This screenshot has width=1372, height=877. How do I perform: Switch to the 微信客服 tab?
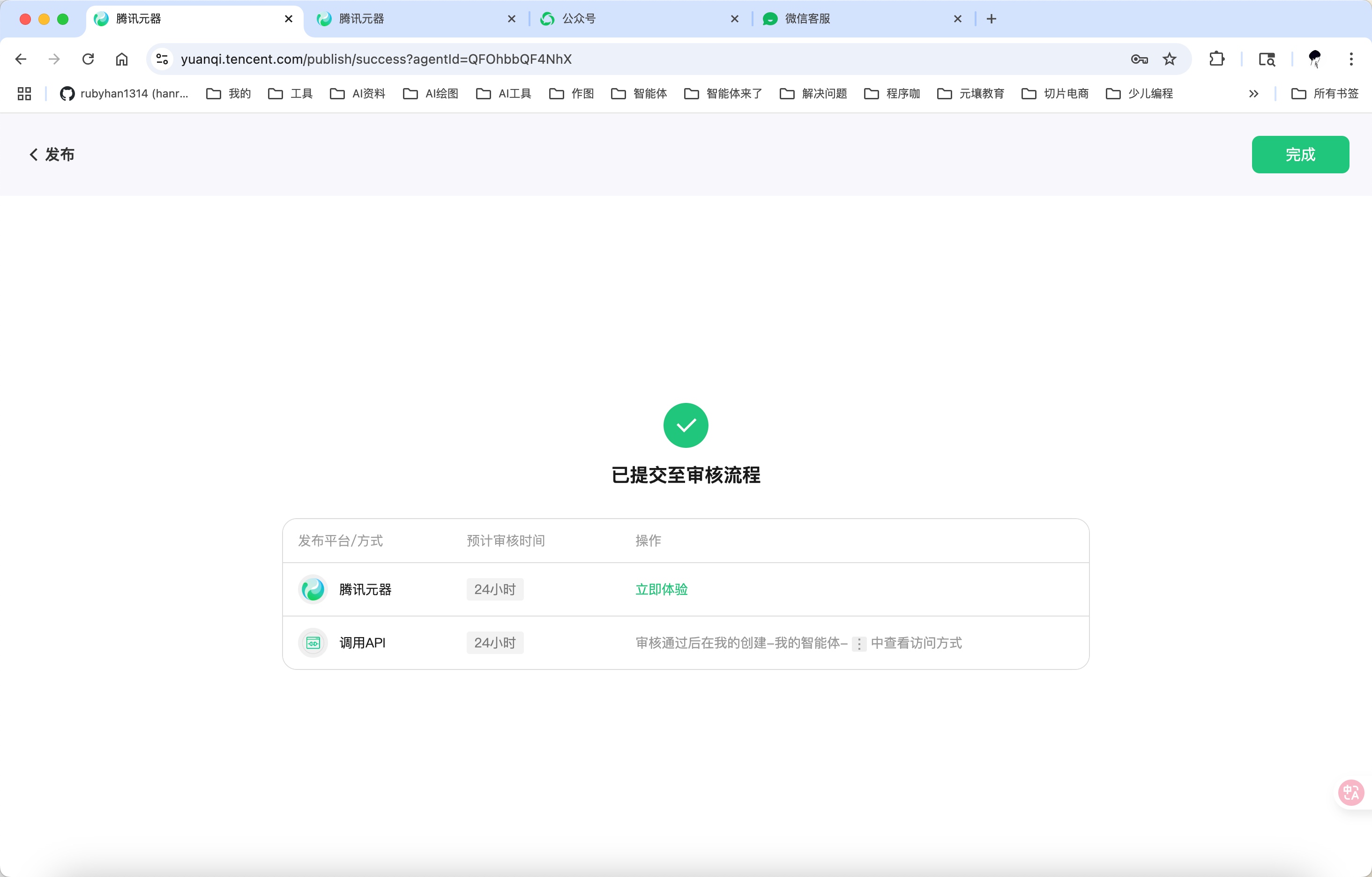point(837,19)
